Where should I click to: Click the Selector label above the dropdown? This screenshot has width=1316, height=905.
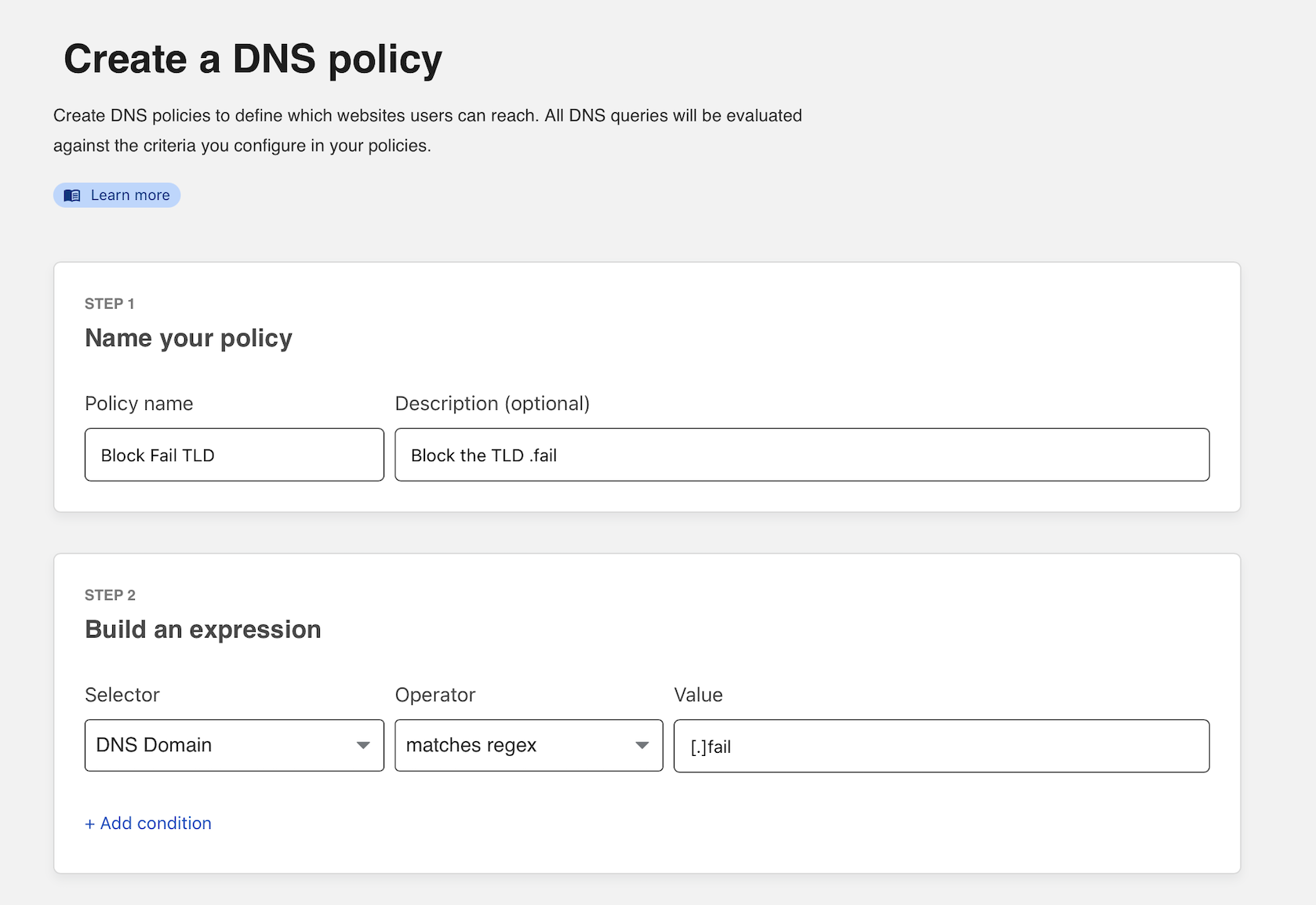point(122,694)
